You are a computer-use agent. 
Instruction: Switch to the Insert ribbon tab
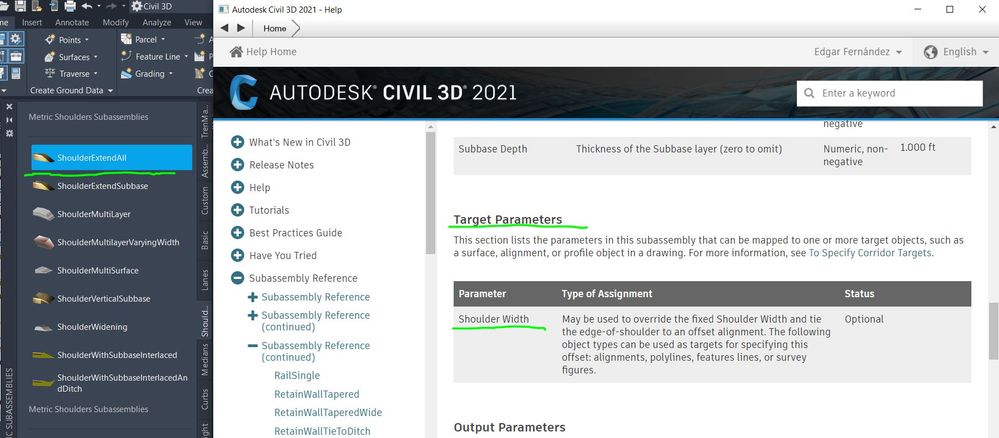pyautogui.click(x=32, y=22)
